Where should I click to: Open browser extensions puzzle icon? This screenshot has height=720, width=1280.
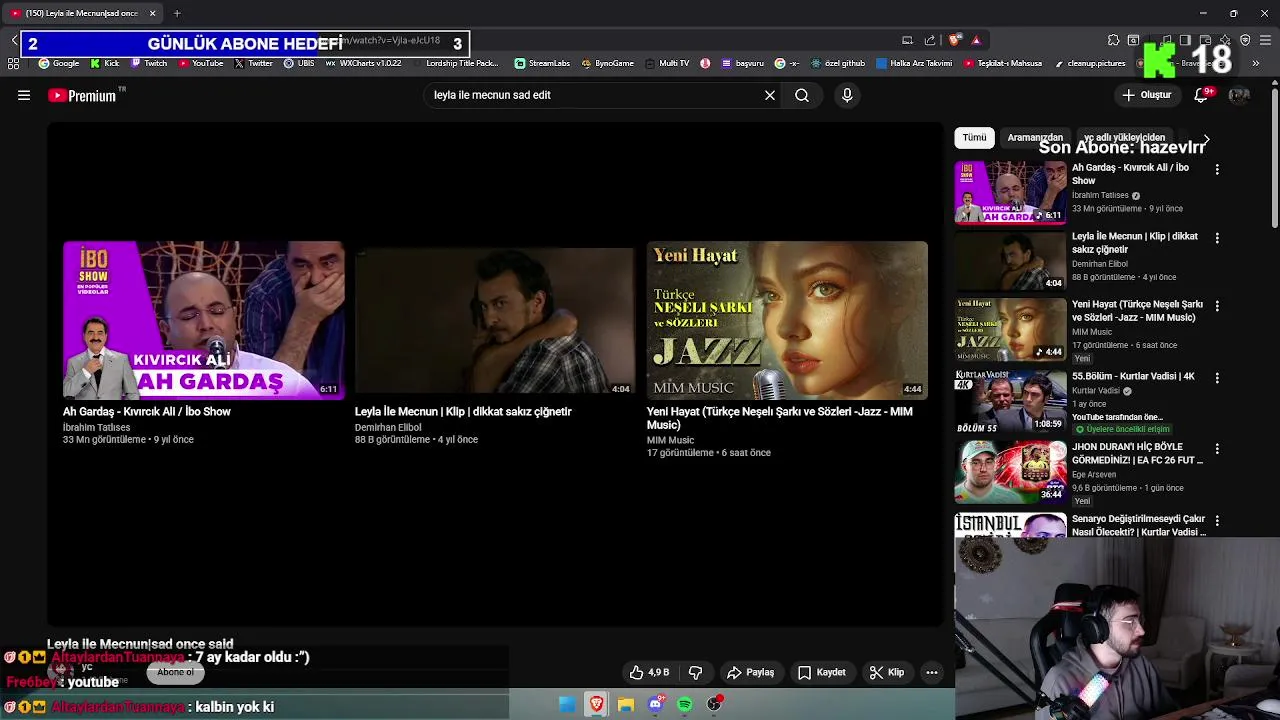[1113, 40]
